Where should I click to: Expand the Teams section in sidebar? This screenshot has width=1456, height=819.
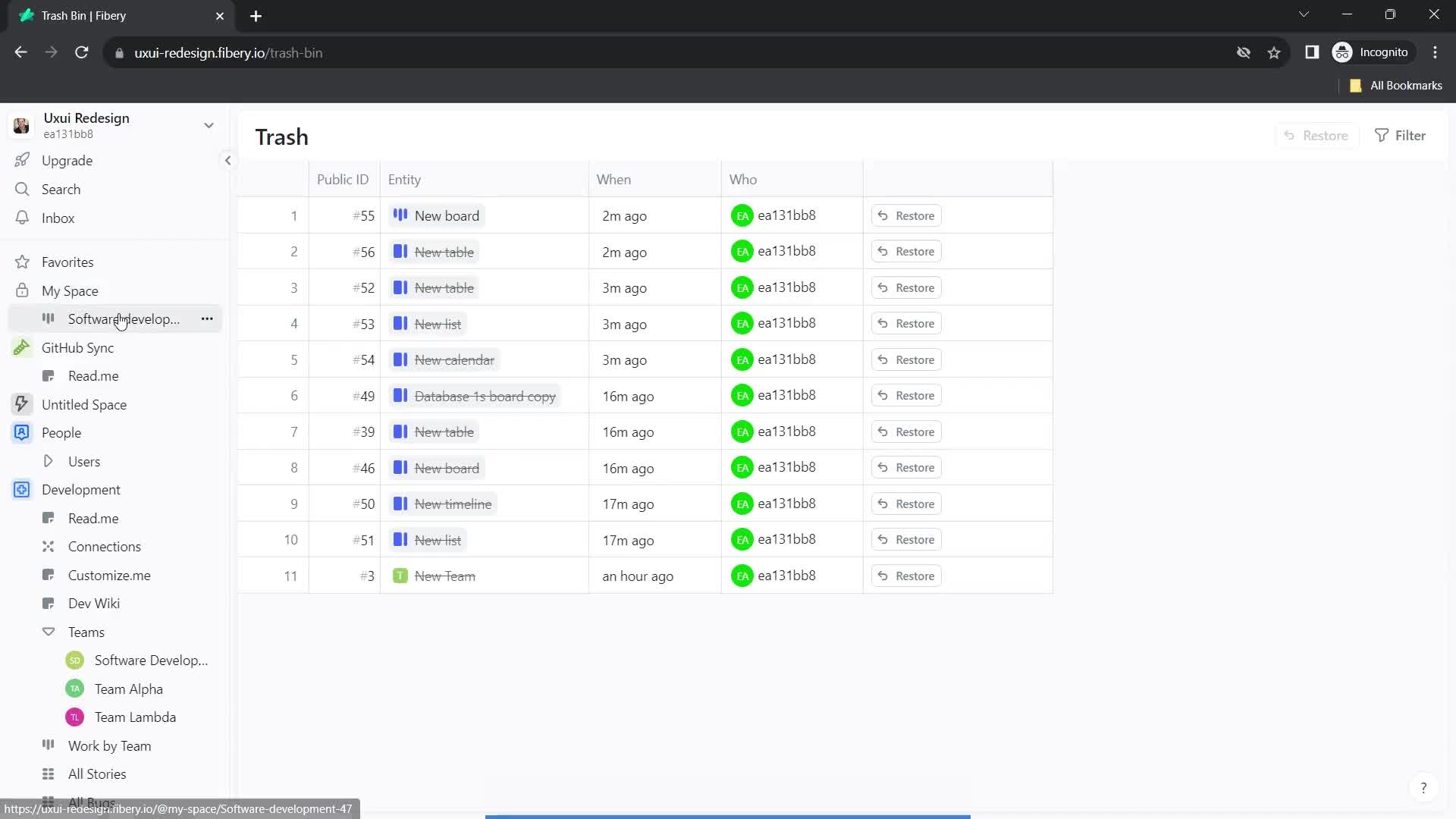(47, 631)
